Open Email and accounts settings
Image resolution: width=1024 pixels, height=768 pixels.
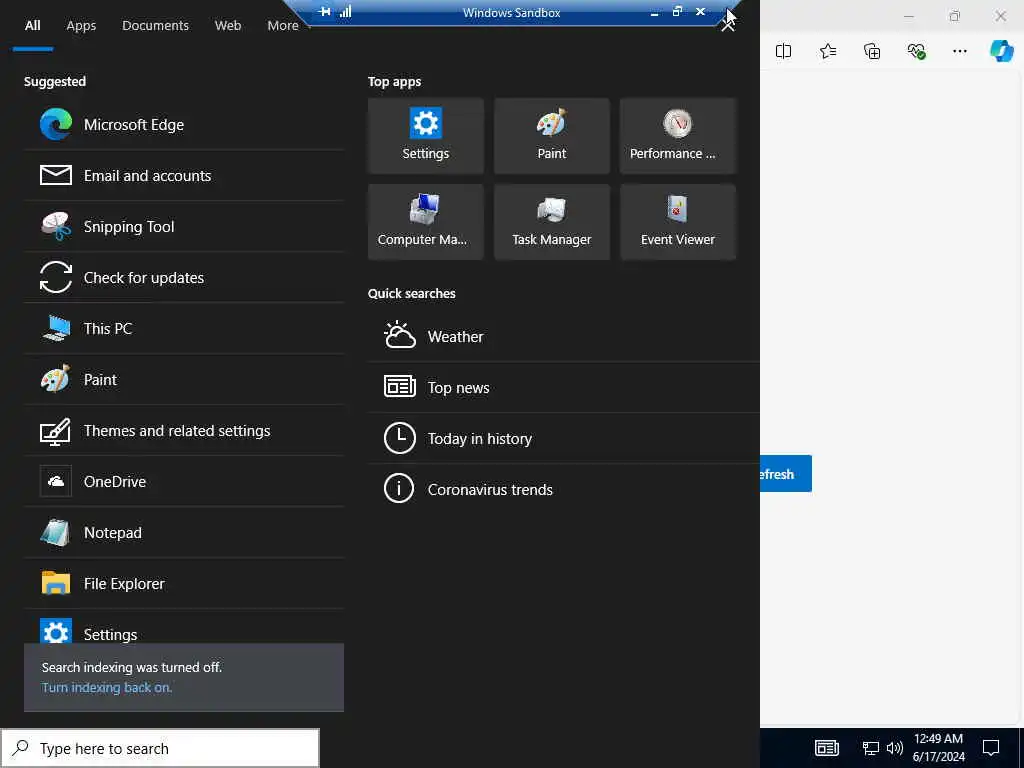pos(184,176)
